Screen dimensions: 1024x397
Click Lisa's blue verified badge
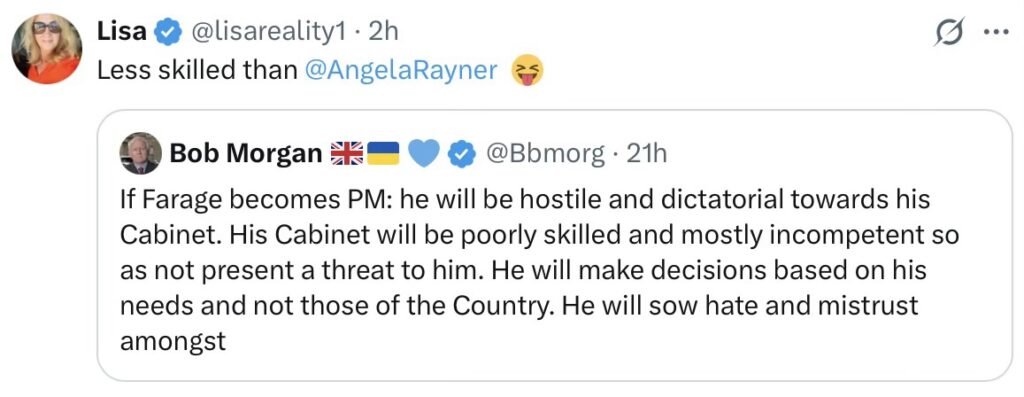[x=168, y=32]
